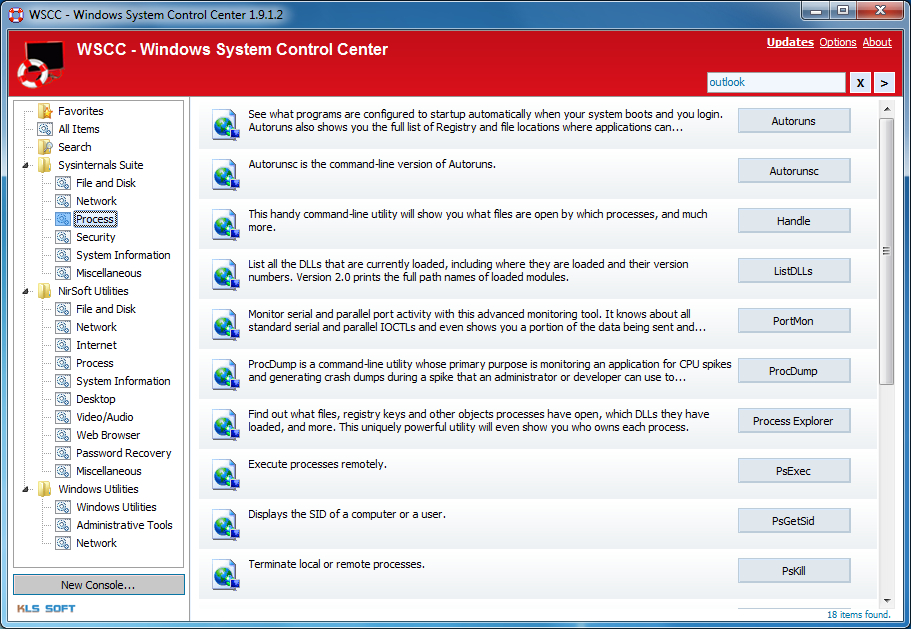Click the ListDLLs row icon
Screen dimensions: 911x629
(x=225, y=274)
